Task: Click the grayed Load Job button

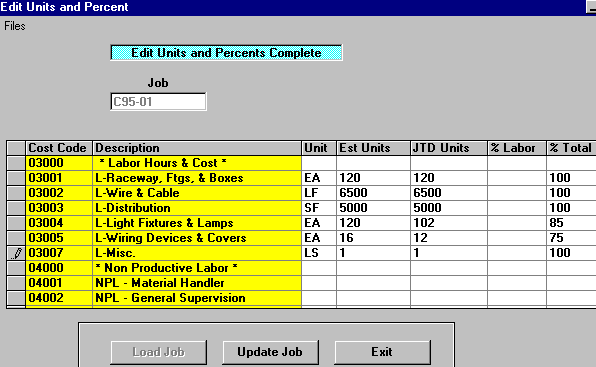Action: [159, 352]
